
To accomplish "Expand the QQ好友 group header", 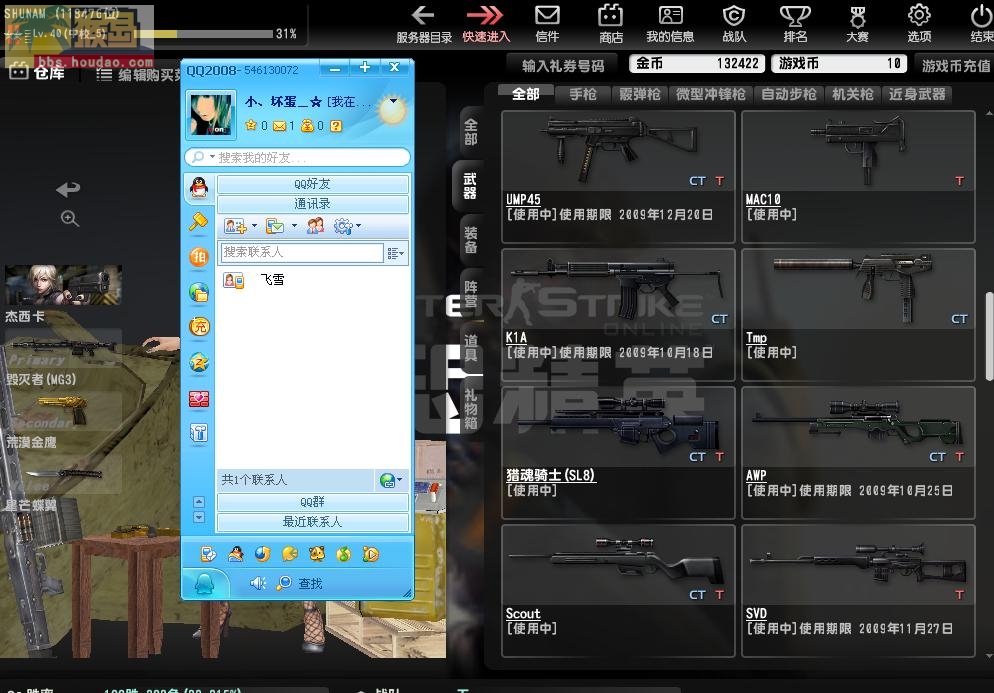I will tap(313, 184).
